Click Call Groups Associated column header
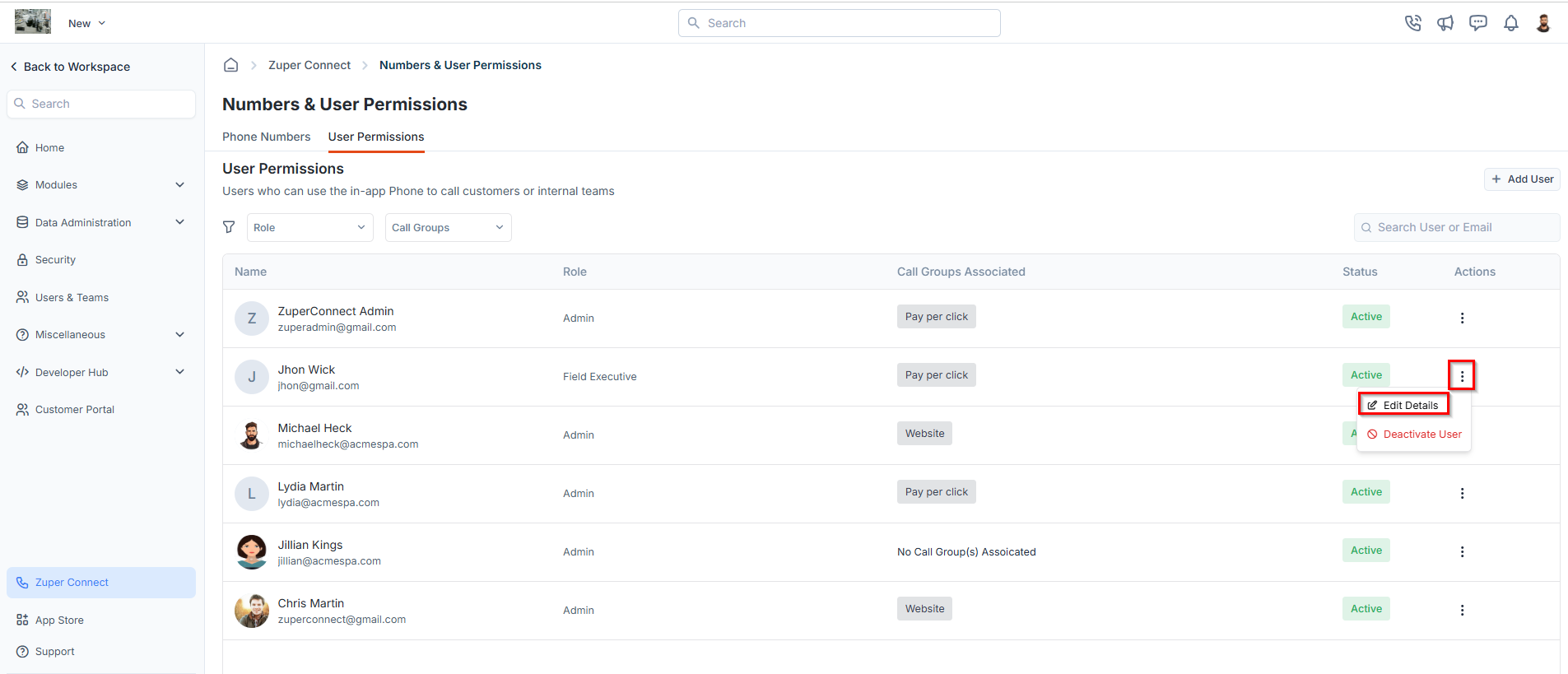1568x674 pixels. 961,272
